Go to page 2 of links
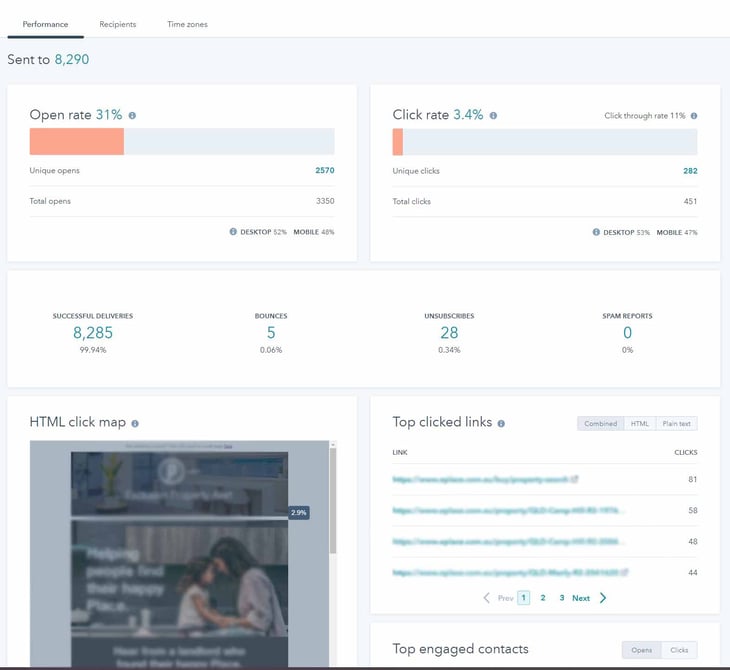 (x=543, y=598)
